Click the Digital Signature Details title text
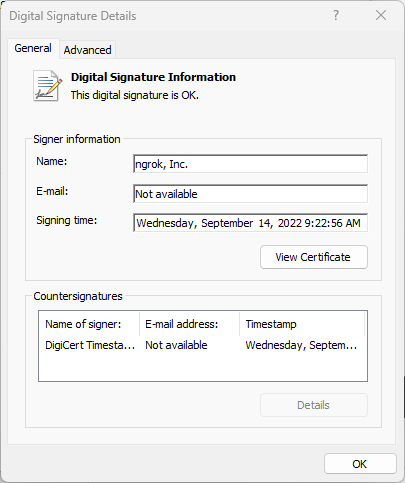This screenshot has height=483, width=405. click(x=73, y=16)
